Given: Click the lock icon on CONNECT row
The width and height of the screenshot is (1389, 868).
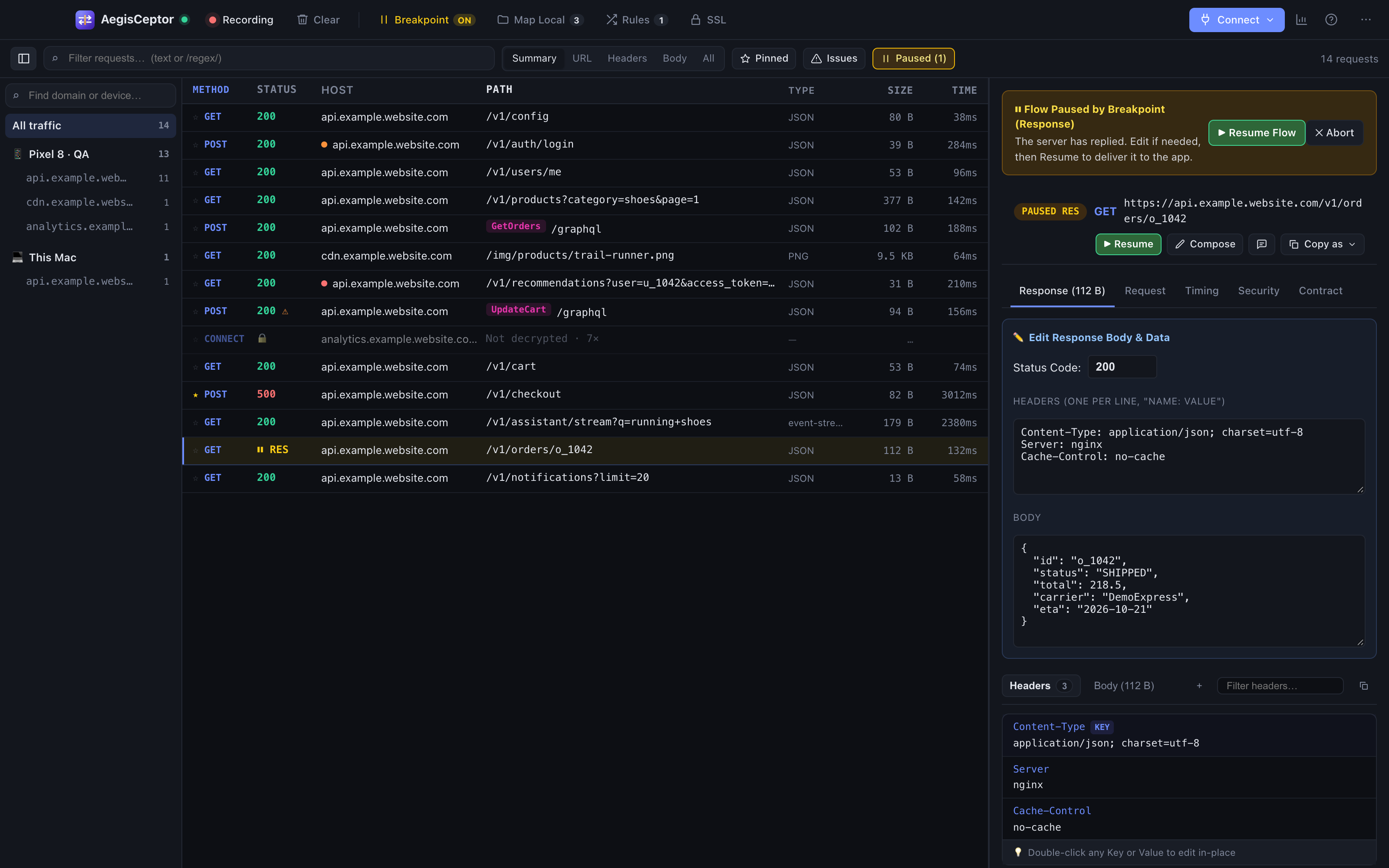Looking at the screenshot, I should point(262,338).
